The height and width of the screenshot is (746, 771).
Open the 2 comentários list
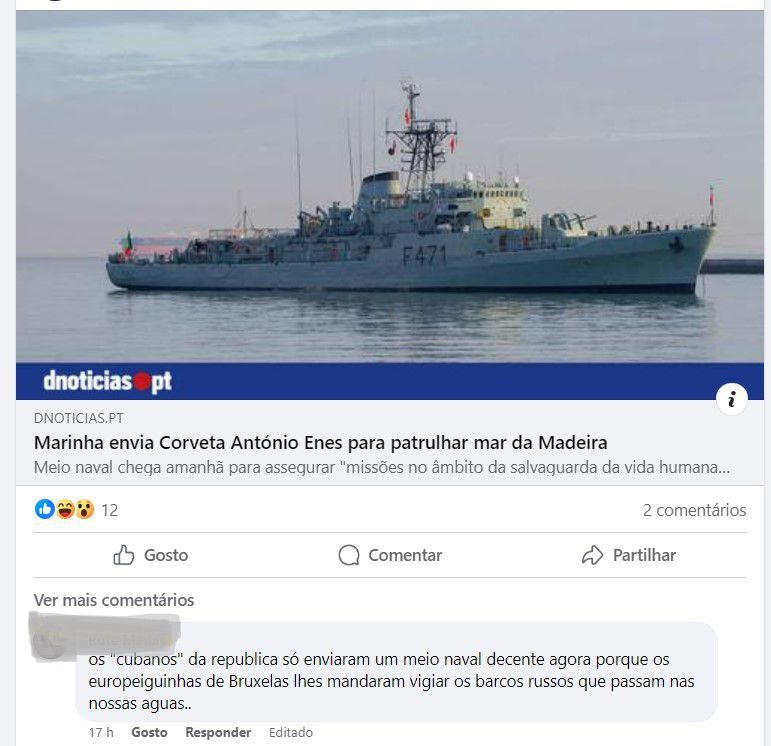[x=694, y=510]
